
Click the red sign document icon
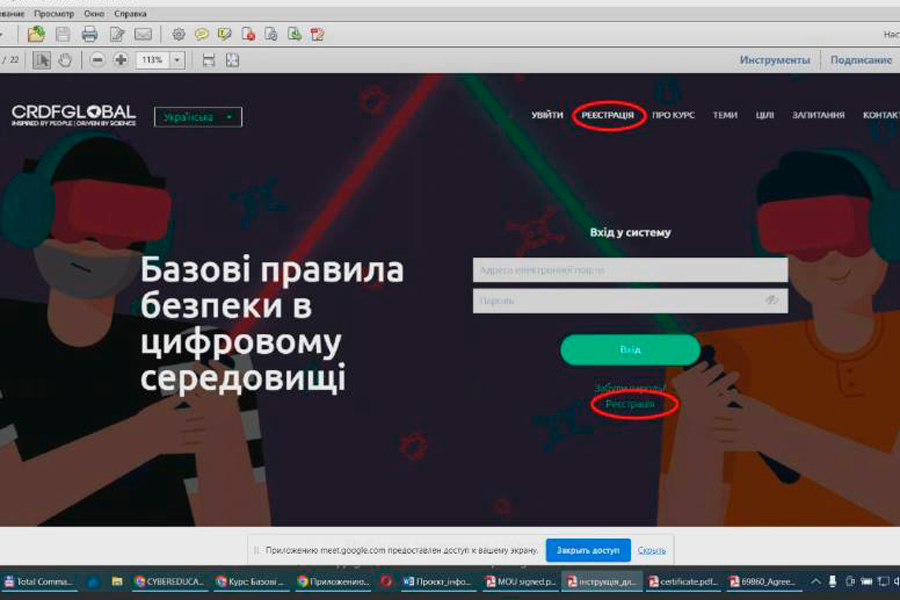tap(317, 34)
